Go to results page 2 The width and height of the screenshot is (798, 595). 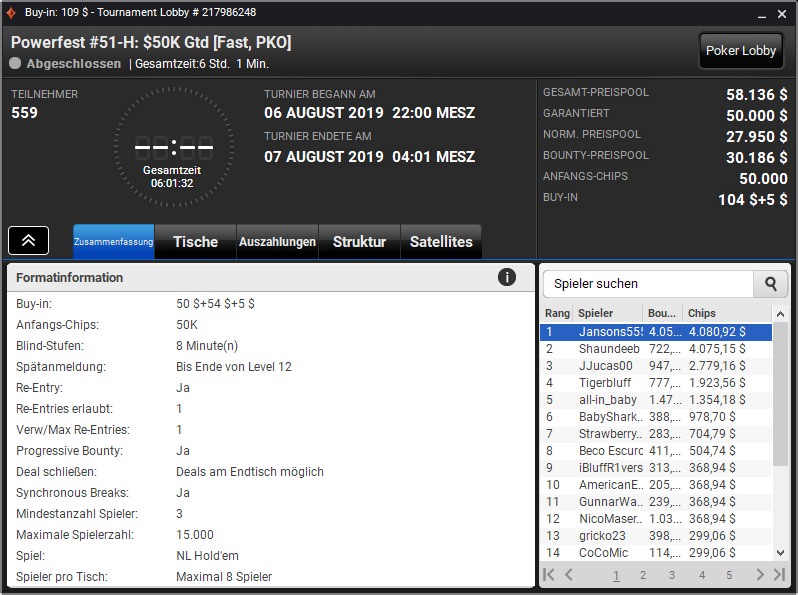click(x=643, y=575)
